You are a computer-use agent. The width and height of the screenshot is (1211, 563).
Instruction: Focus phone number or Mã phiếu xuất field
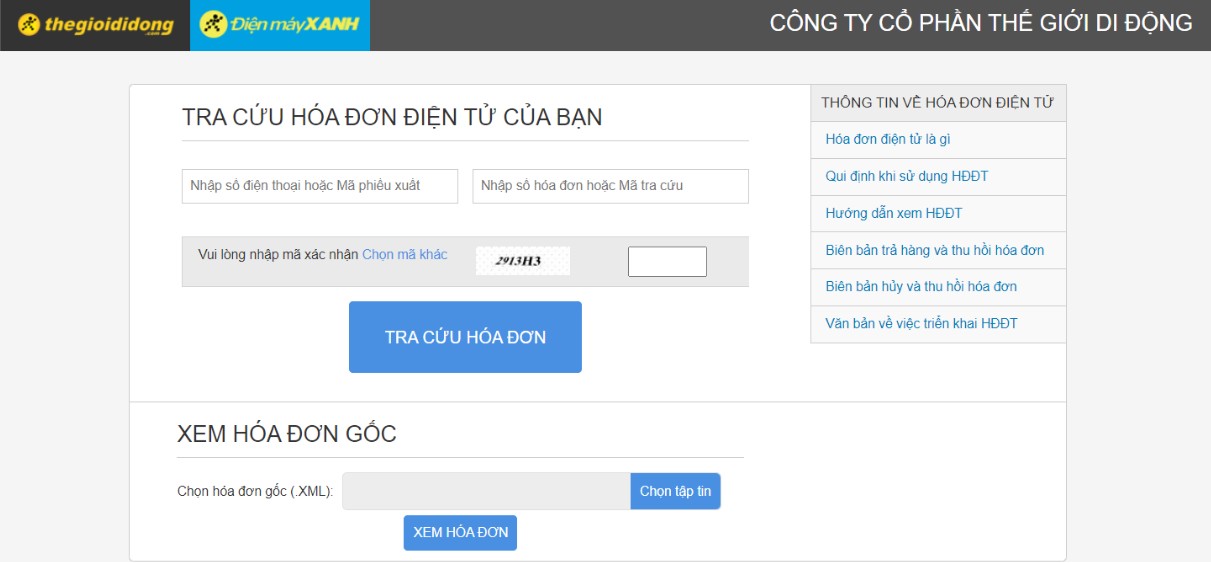(320, 186)
